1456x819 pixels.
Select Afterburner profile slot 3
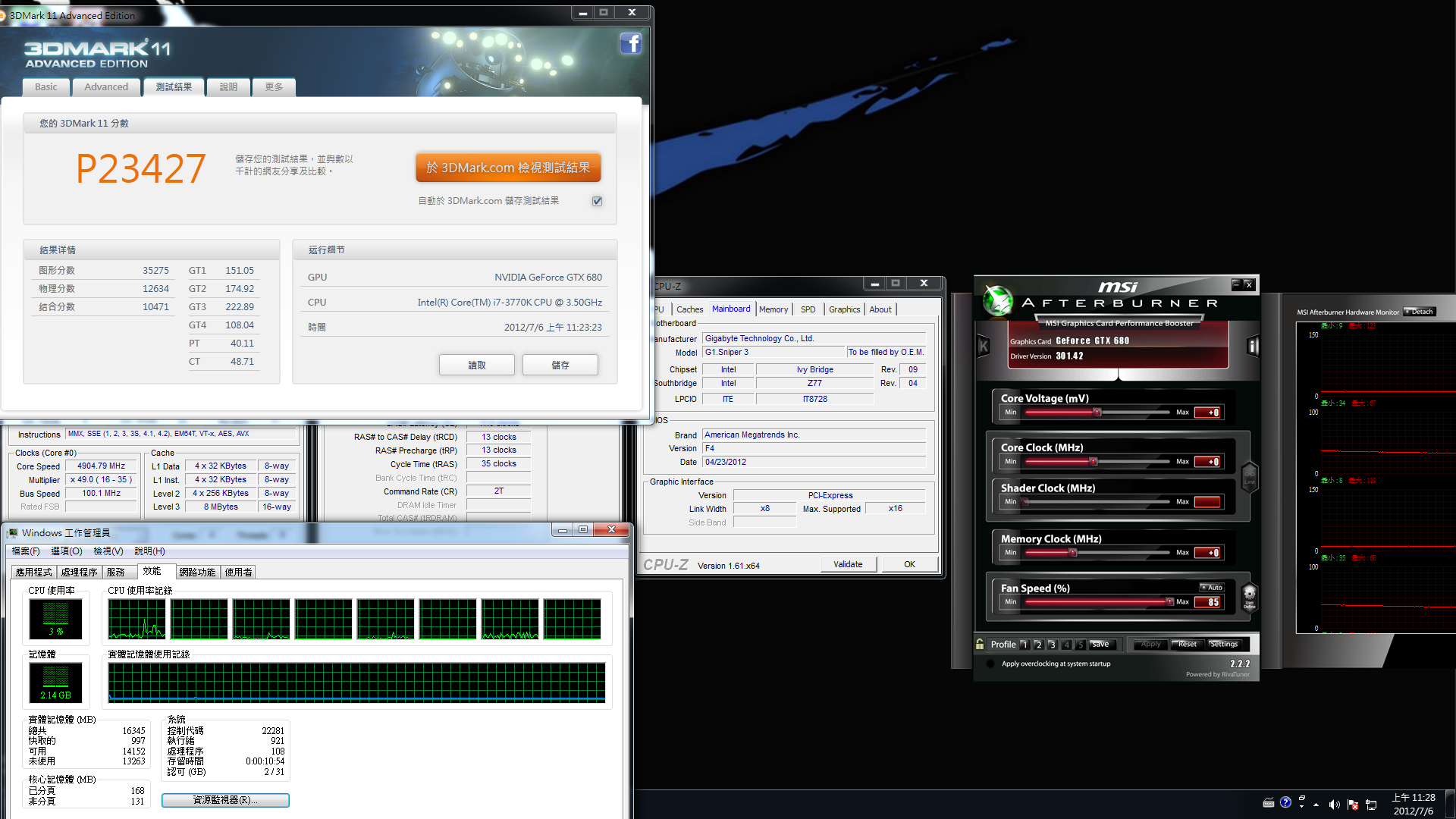point(1052,645)
